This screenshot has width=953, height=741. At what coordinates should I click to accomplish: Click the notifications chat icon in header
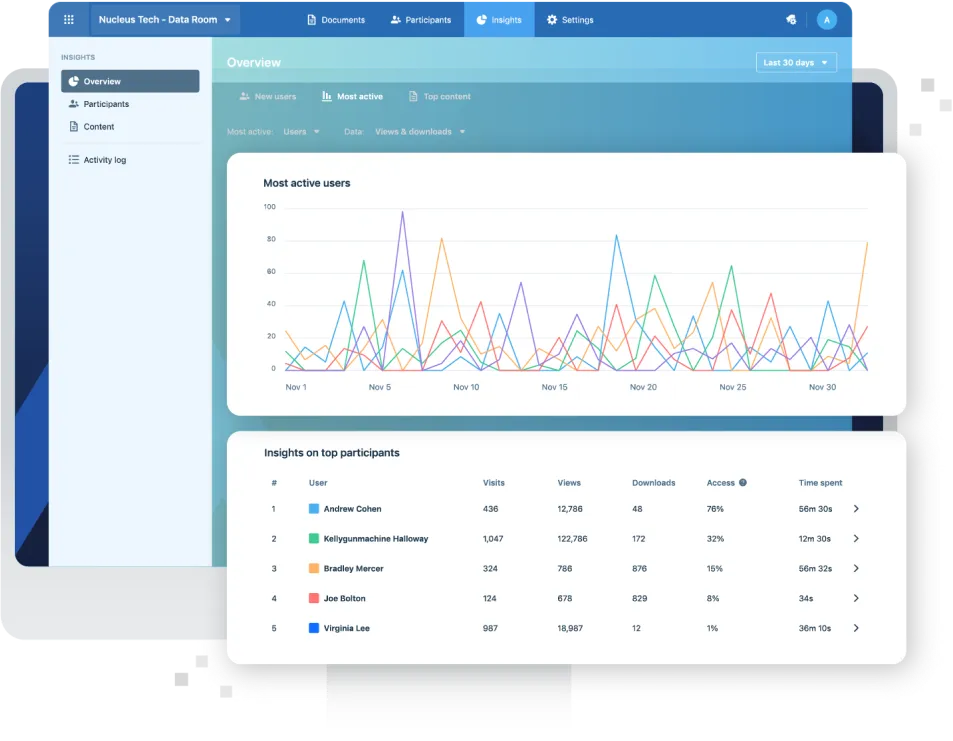point(791,19)
